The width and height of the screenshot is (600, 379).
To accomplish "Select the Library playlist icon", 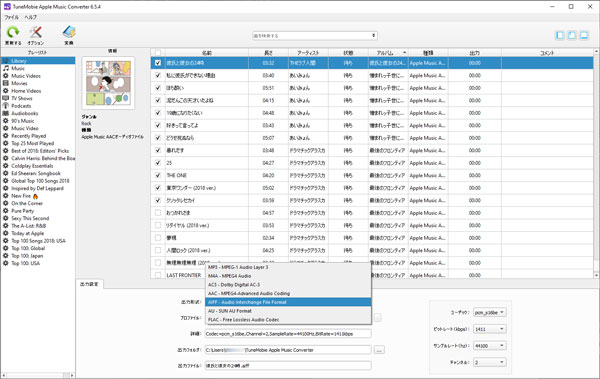I will coord(5,61).
